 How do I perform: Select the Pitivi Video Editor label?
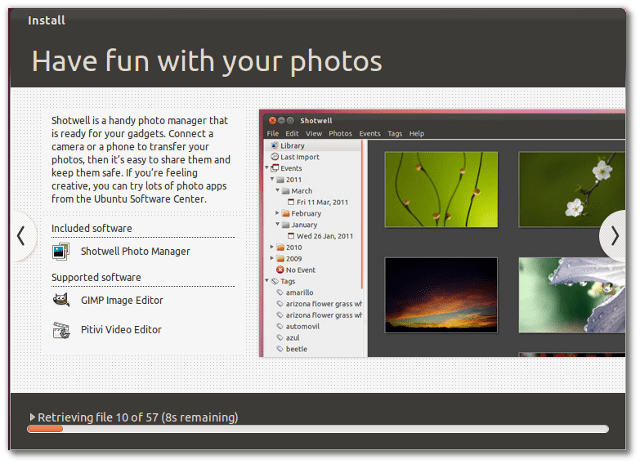121,330
